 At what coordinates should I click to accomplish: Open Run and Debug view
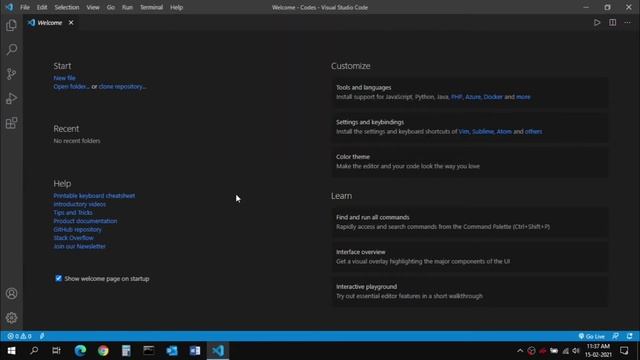[11, 99]
